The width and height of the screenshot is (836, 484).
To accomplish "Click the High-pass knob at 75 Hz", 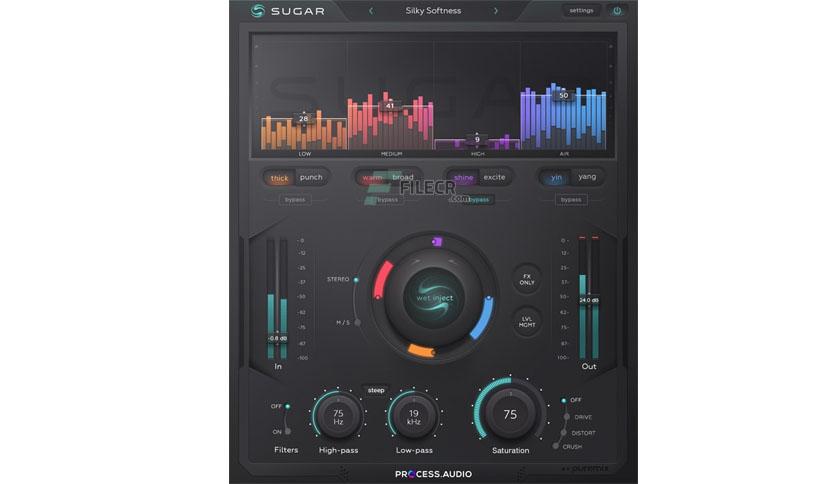I will click(338, 416).
